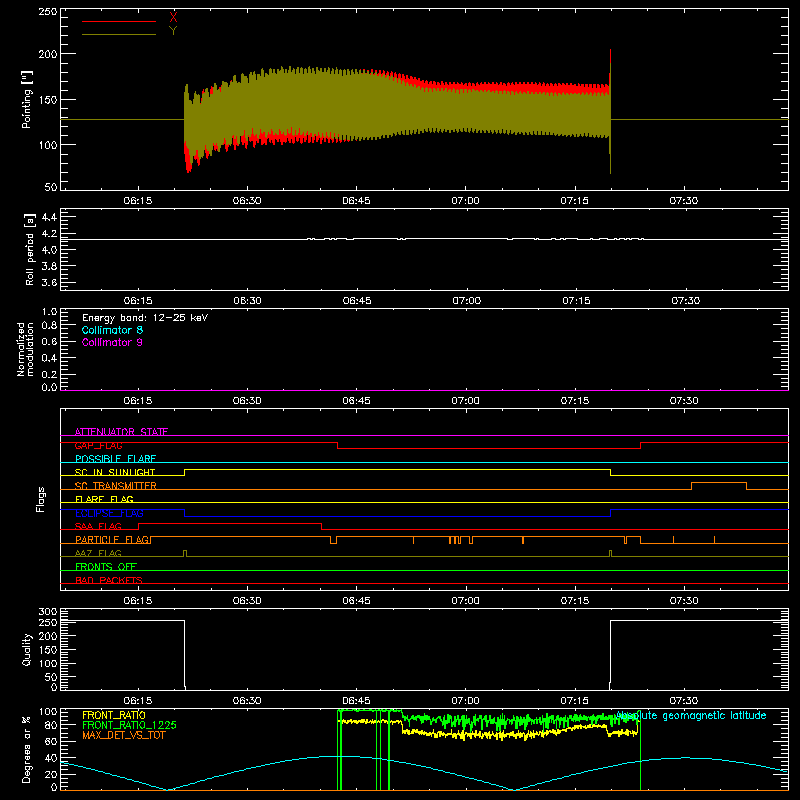This screenshot has width=800, height=800.
Task: Click the 40 tick on Degrees axis
Action: 51,758
